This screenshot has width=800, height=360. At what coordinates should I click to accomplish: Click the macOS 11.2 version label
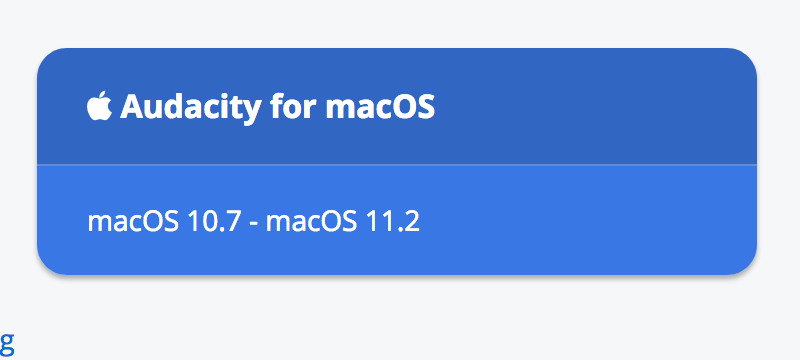(343, 222)
